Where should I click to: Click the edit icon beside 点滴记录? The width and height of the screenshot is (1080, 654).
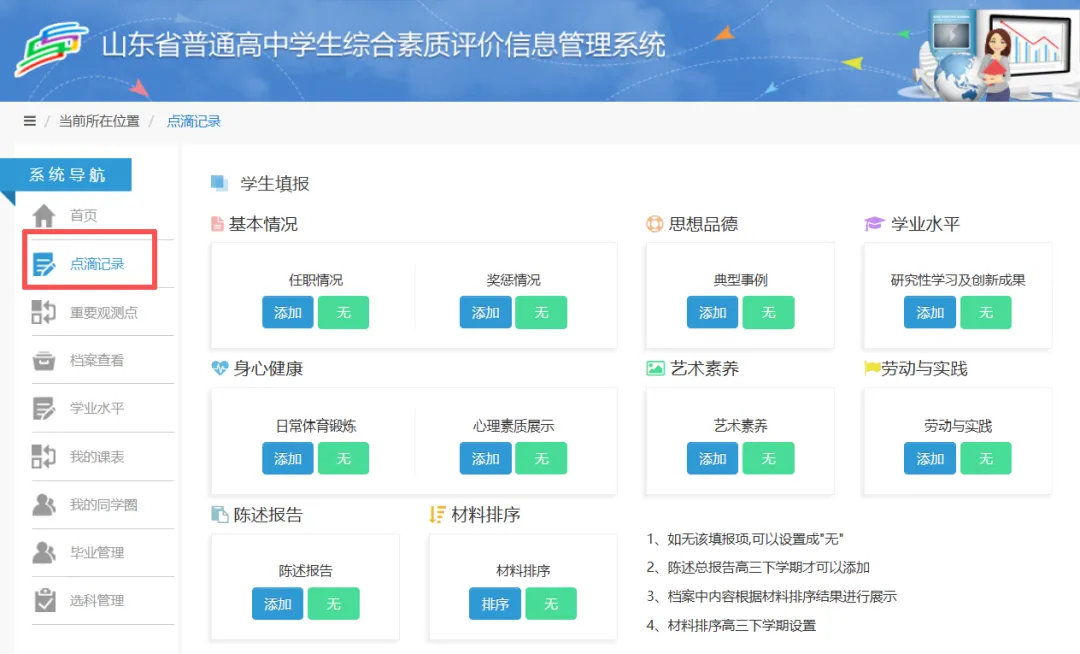coord(44,264)
